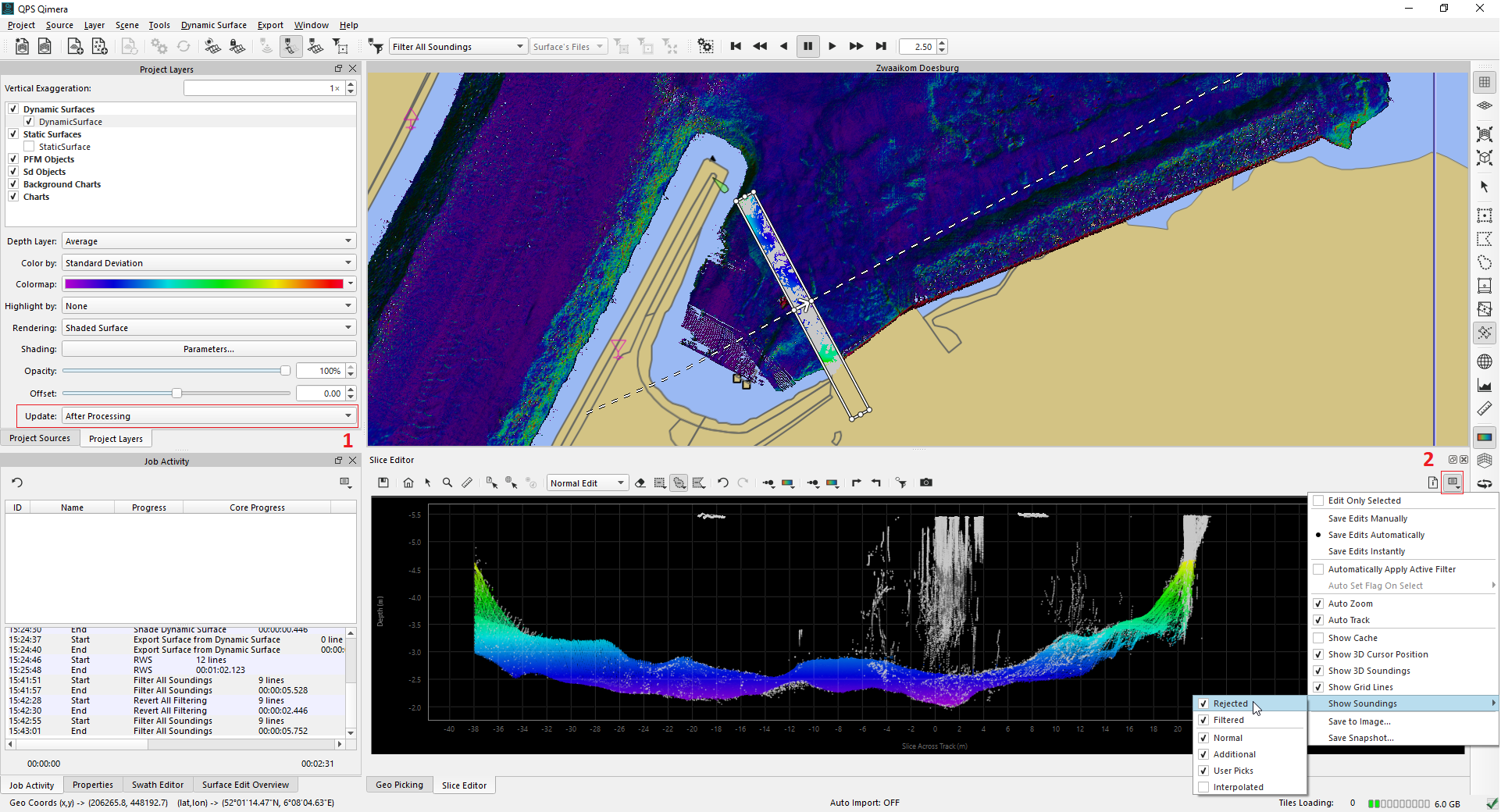The image size is (1501, 812).
Task: Pause playback in the top toolbar
Action: (x=808, y=47)
